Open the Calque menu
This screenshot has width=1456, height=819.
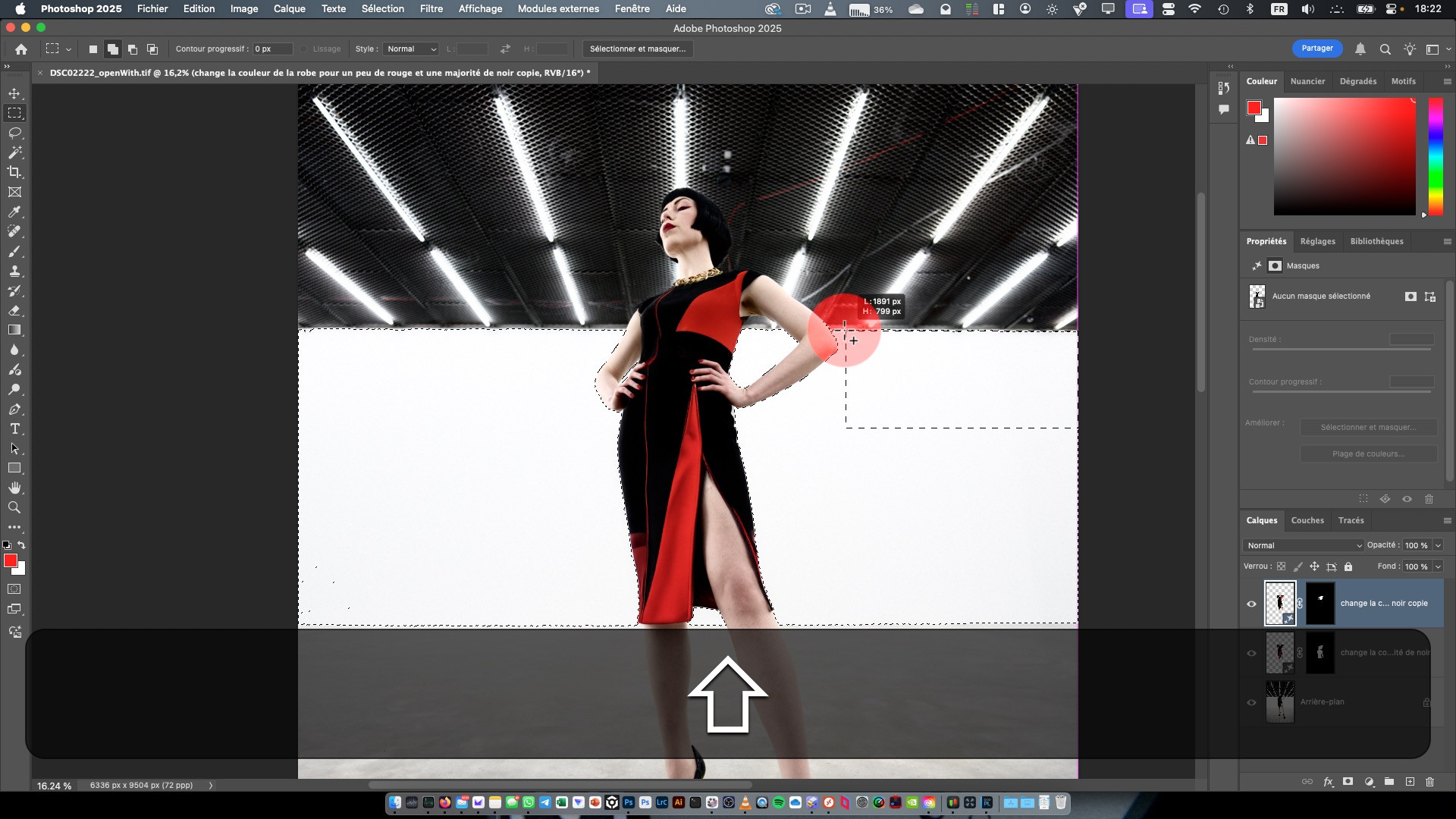(x=289, y=9)
